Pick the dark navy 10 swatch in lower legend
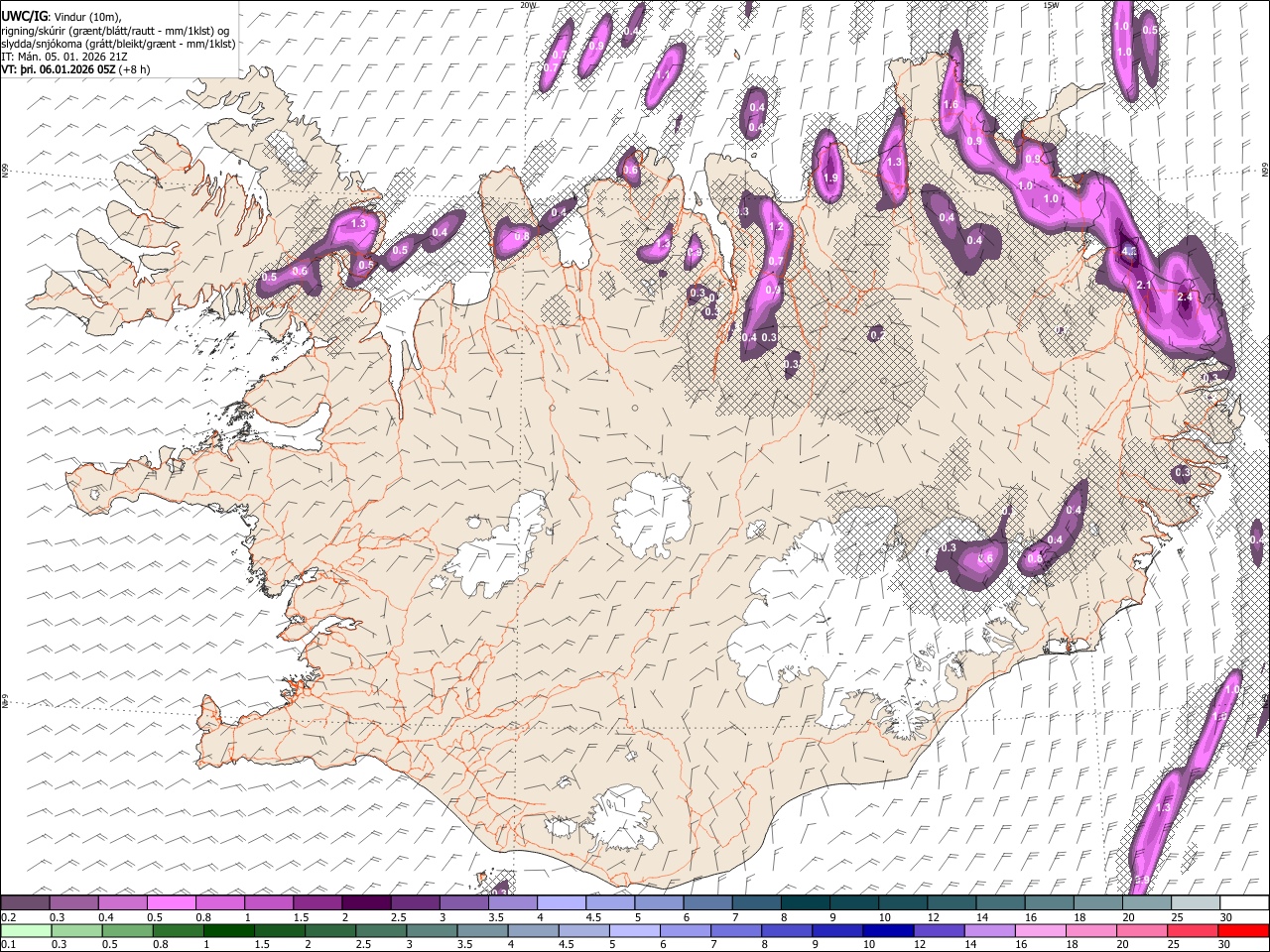Image resolution: width=1270 pixels, height=952 pixels. [889, 930]
